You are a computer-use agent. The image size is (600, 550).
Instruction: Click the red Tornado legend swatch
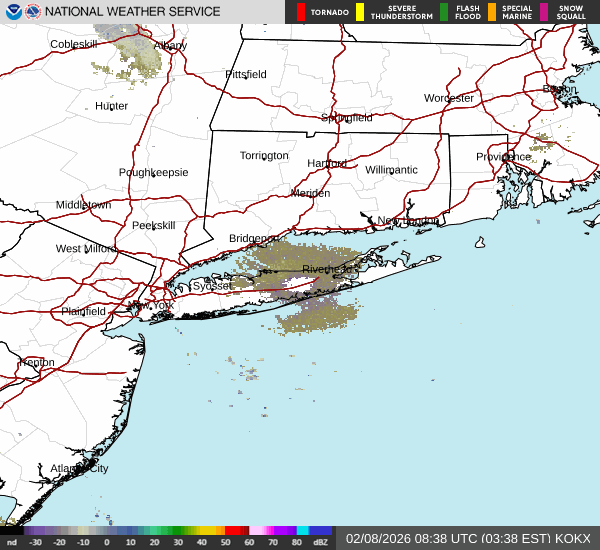301,12
